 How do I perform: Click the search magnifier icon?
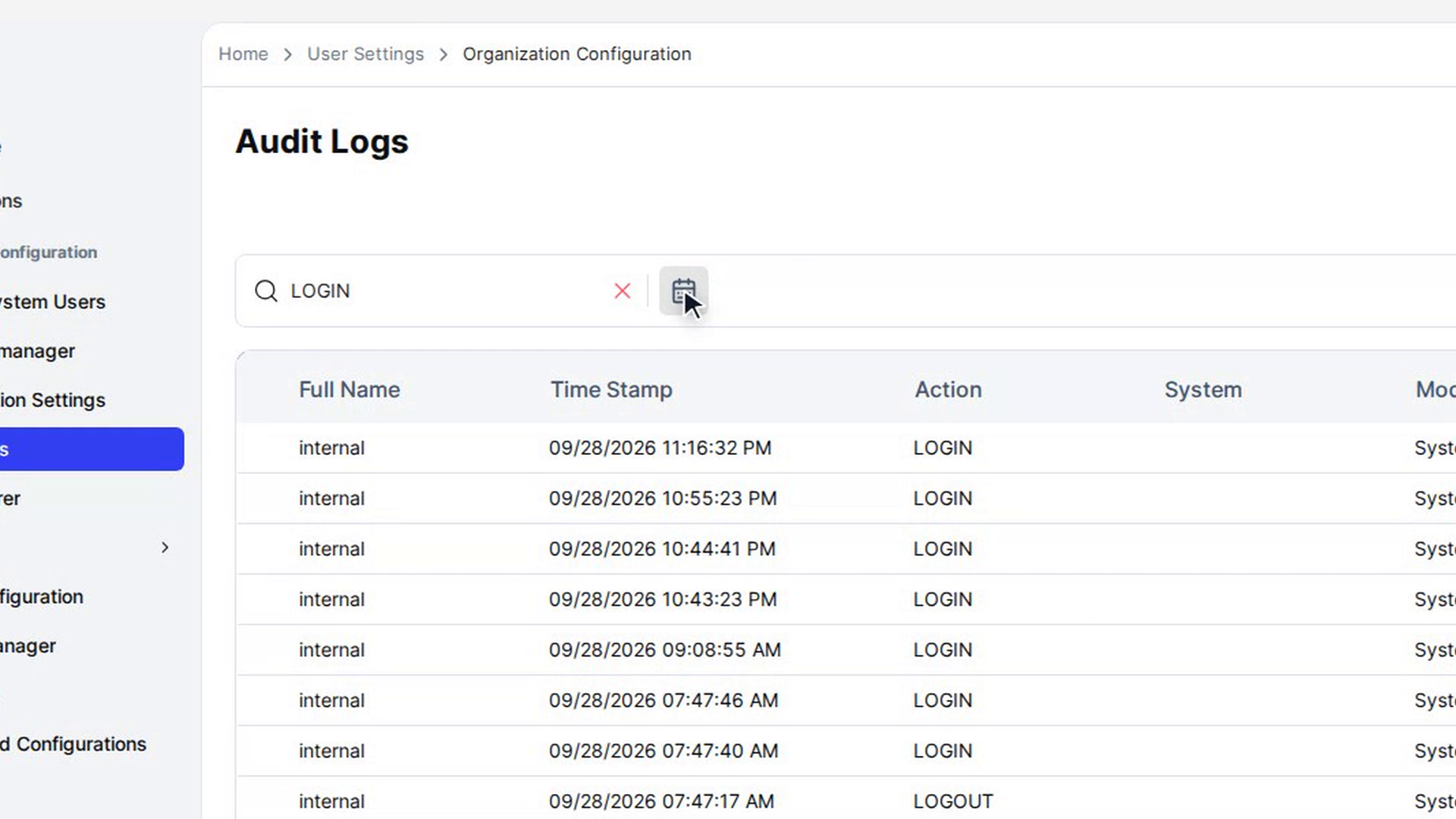(x=266, y=291)
